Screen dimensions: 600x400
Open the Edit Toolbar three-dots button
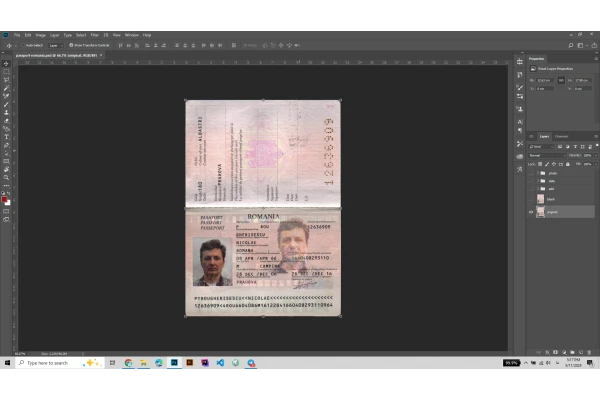coord(6,186)
